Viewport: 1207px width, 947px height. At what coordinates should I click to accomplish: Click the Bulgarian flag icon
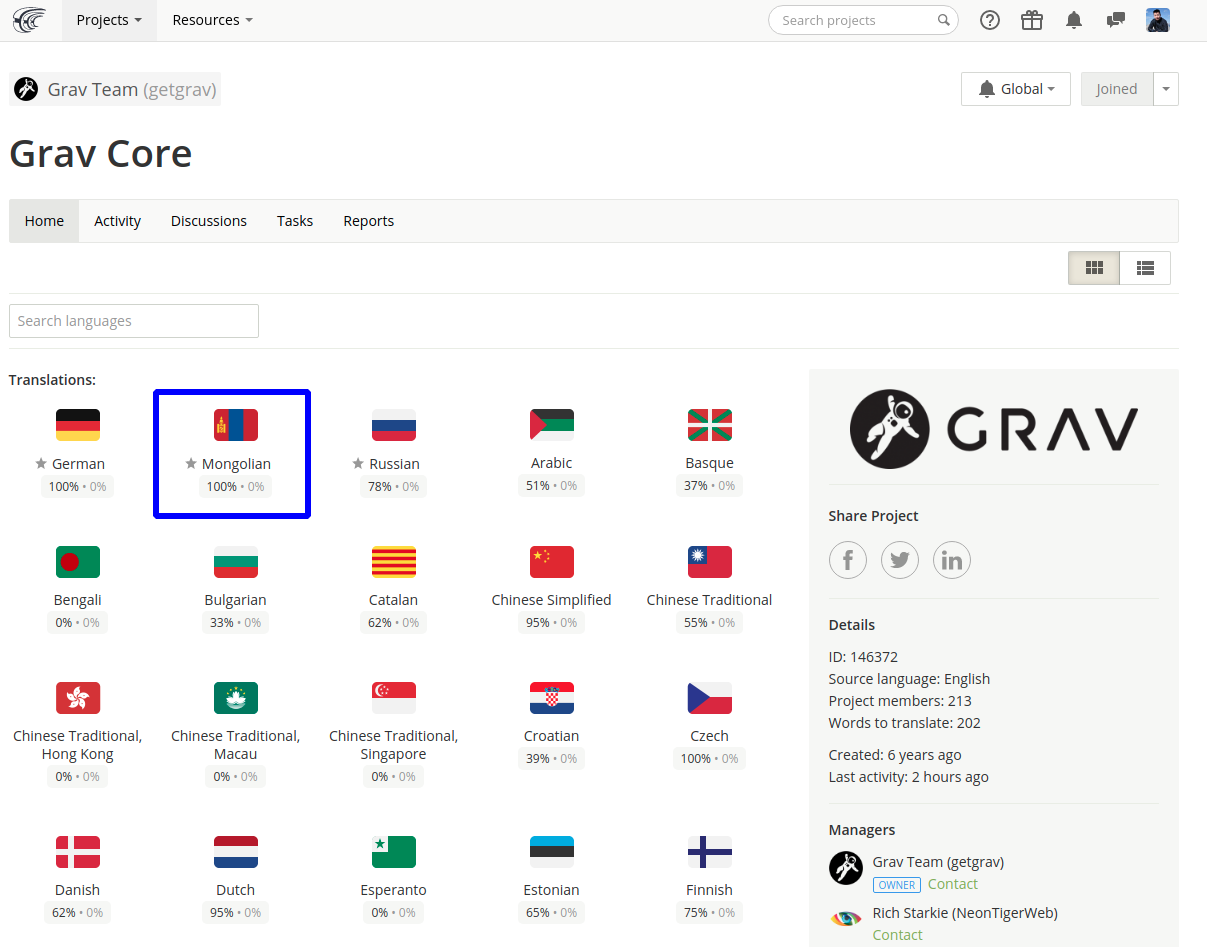(x=236, y=562)
